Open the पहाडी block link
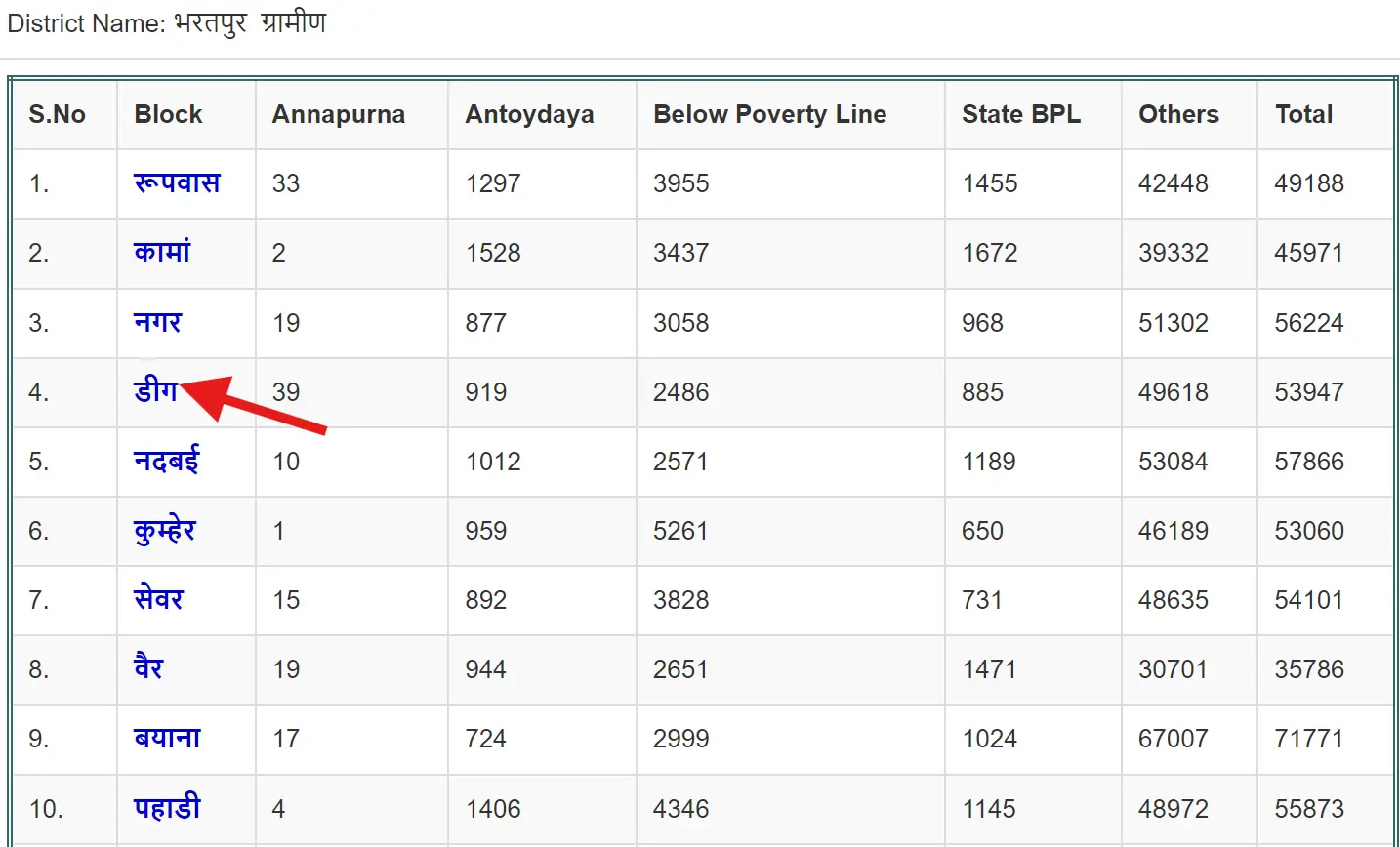The height and width of the screenshot is (847, 1400). pyautogui.click(x=167, y=808)
